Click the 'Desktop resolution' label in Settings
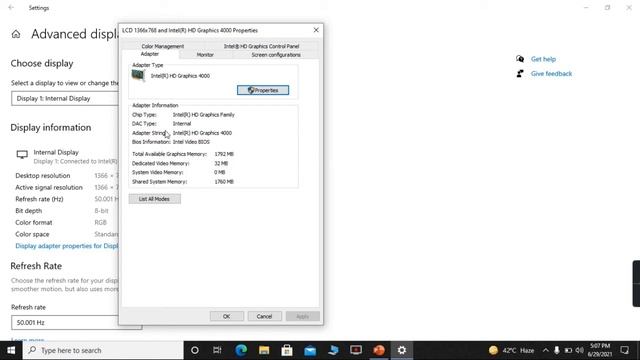The width and height of the screenshot is (640, 360). [42, 176]
